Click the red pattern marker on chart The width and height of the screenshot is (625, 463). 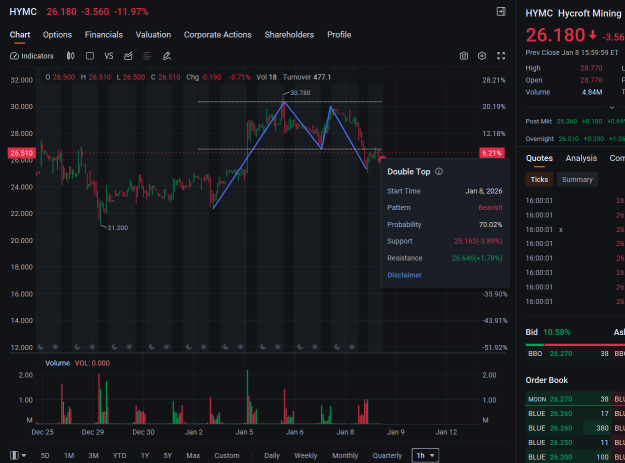[x=382, y=160]
